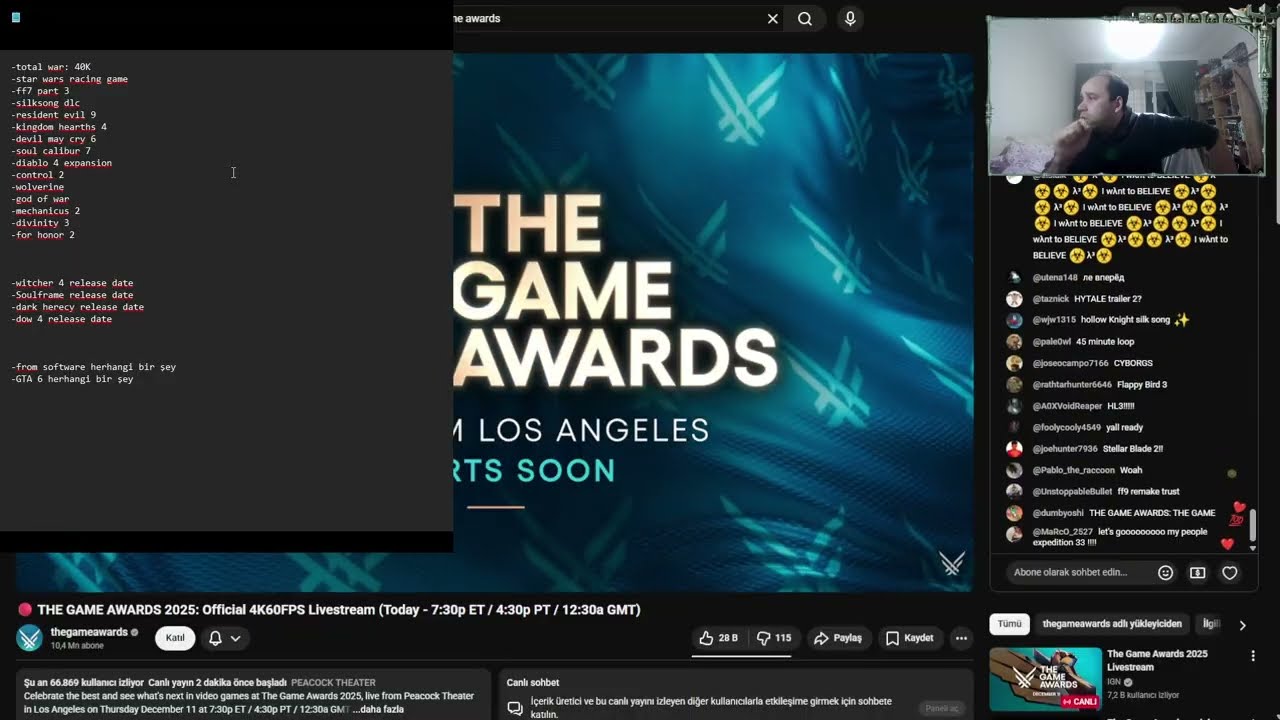Click the Paneli aç button
The image size is (1280, 720).
click(x=942, y=708)
